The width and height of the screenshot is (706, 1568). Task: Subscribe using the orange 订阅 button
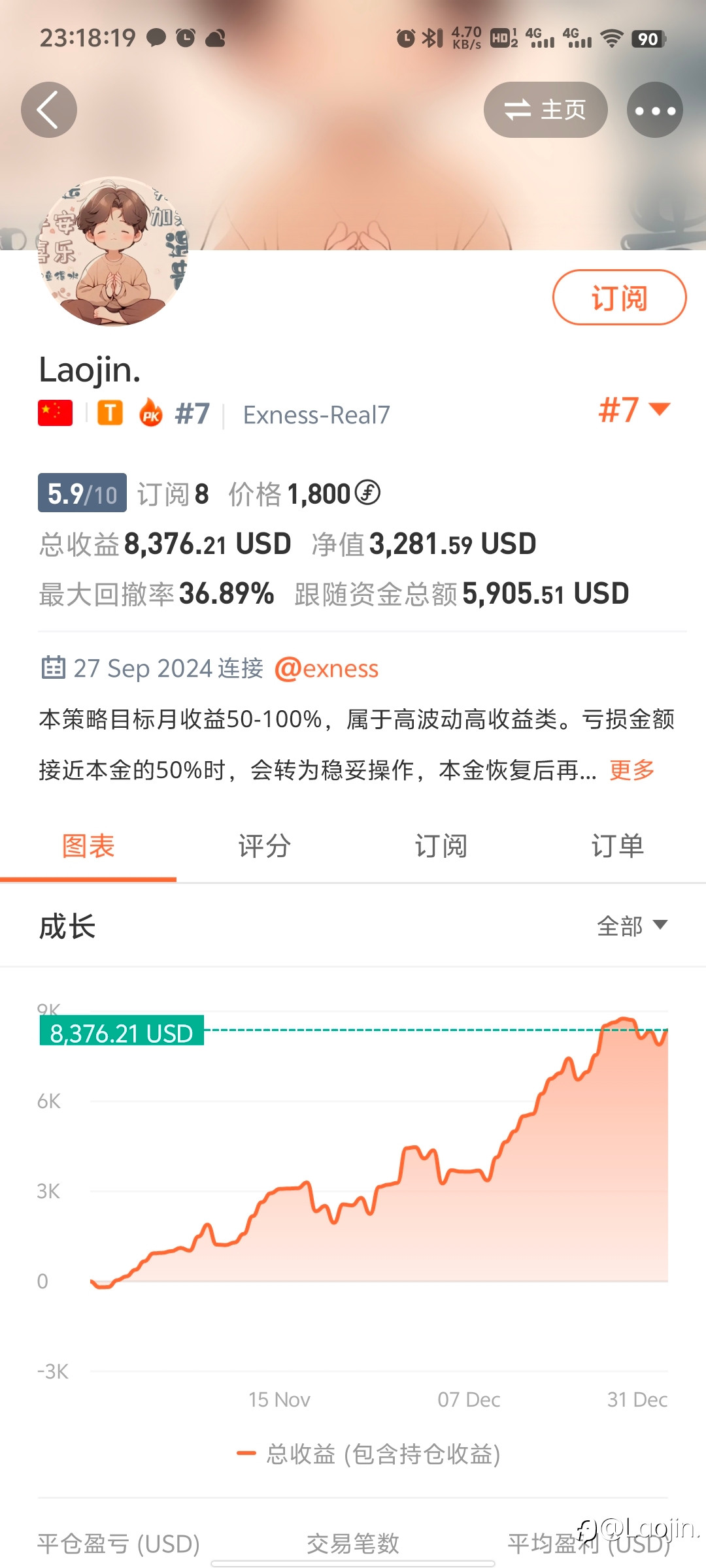tap(619, 297)
